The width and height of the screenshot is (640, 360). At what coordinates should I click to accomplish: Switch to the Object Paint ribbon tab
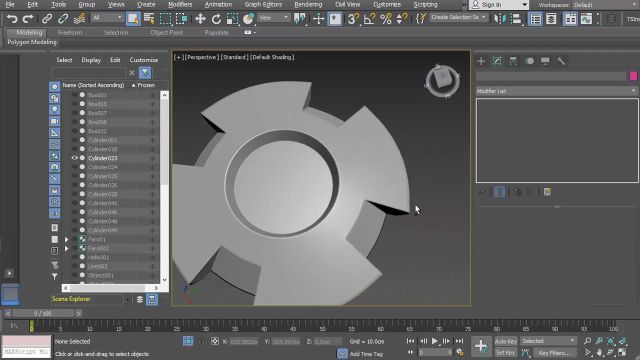click(x=167, y=32)
